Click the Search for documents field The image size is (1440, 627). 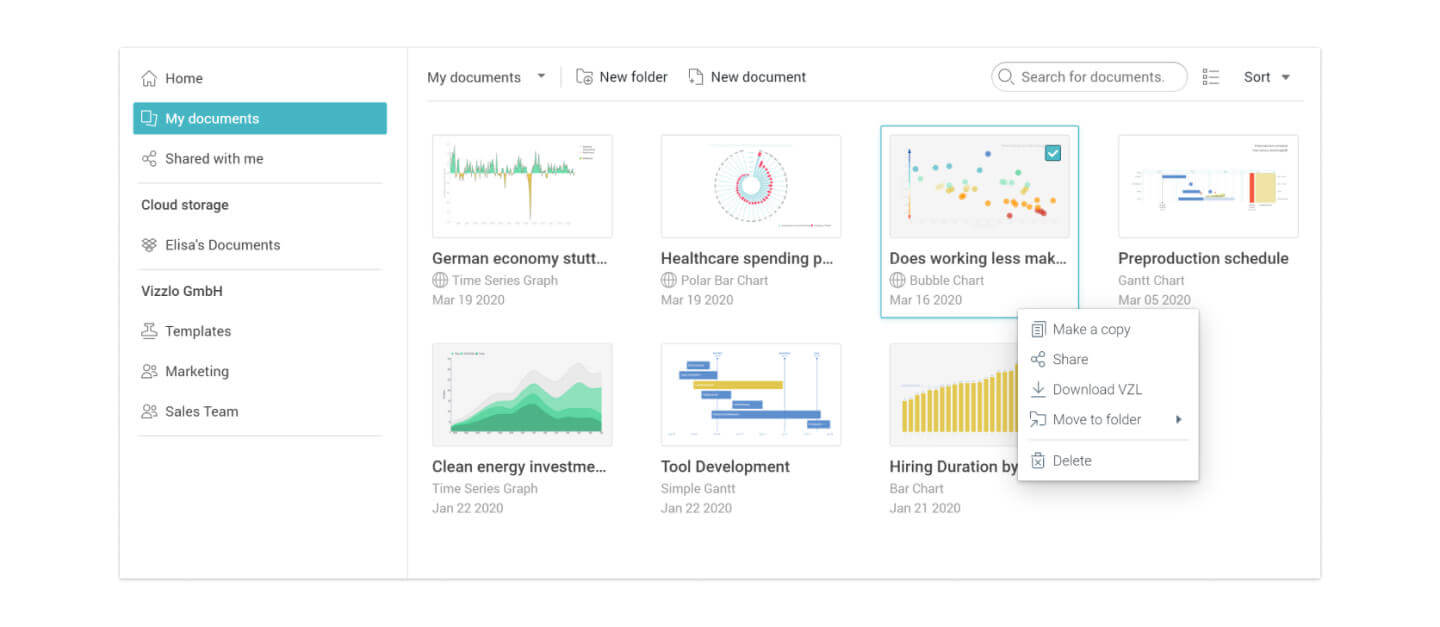coord(1092,77)
